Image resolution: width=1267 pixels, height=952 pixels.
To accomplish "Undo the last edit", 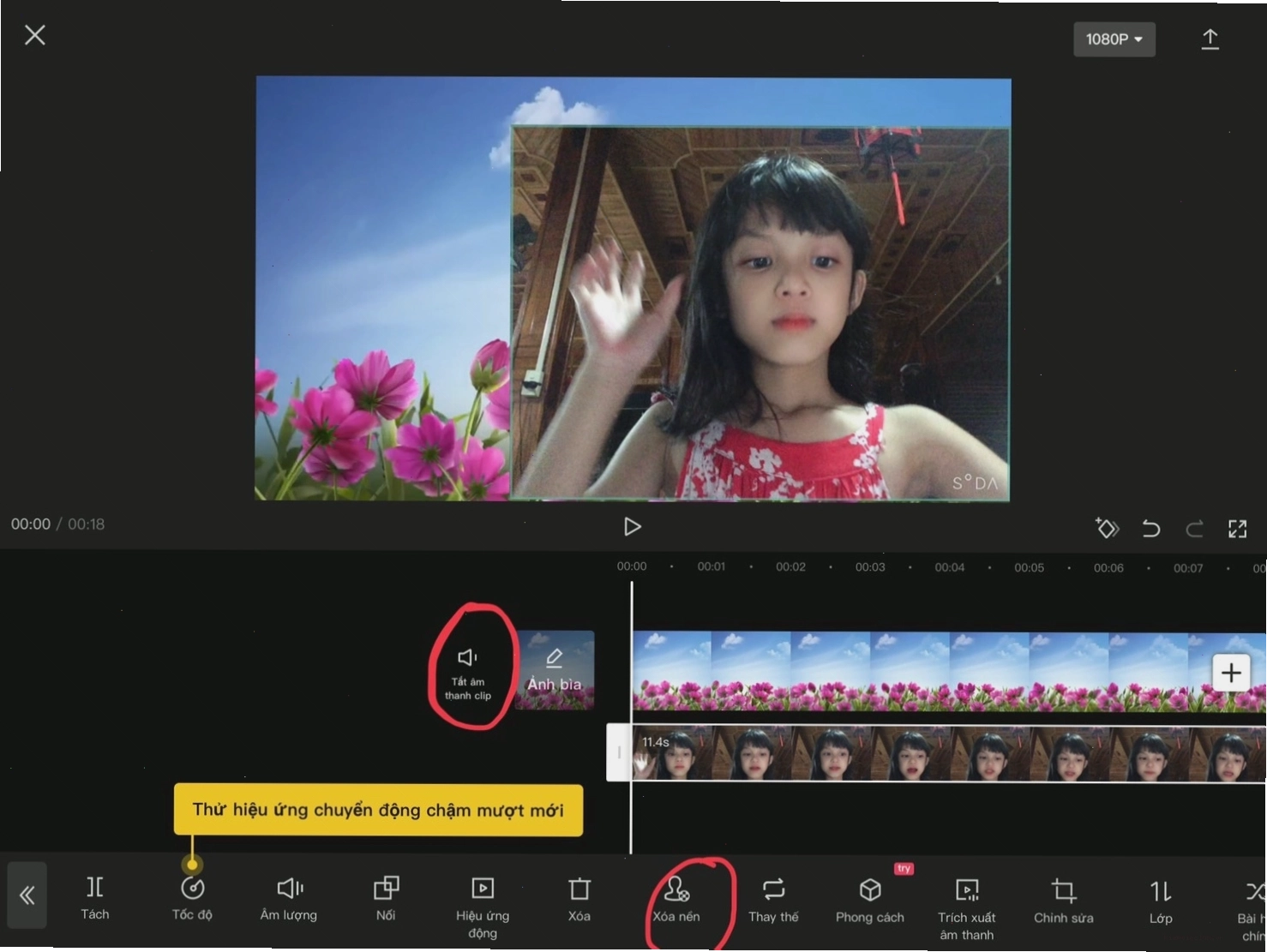I will click(1151, 529).
